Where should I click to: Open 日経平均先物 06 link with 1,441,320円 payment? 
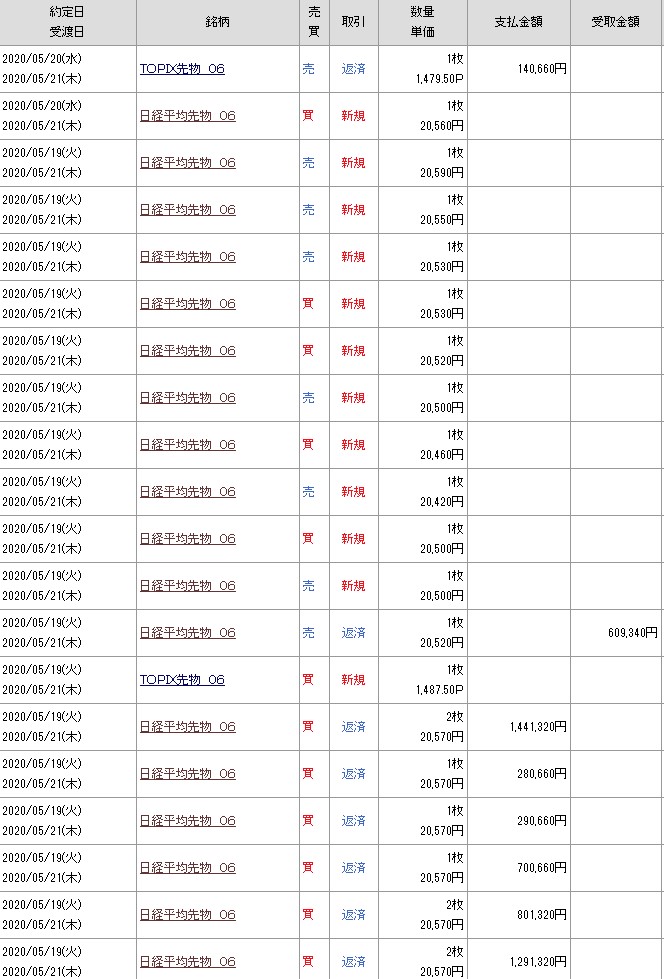188,727
